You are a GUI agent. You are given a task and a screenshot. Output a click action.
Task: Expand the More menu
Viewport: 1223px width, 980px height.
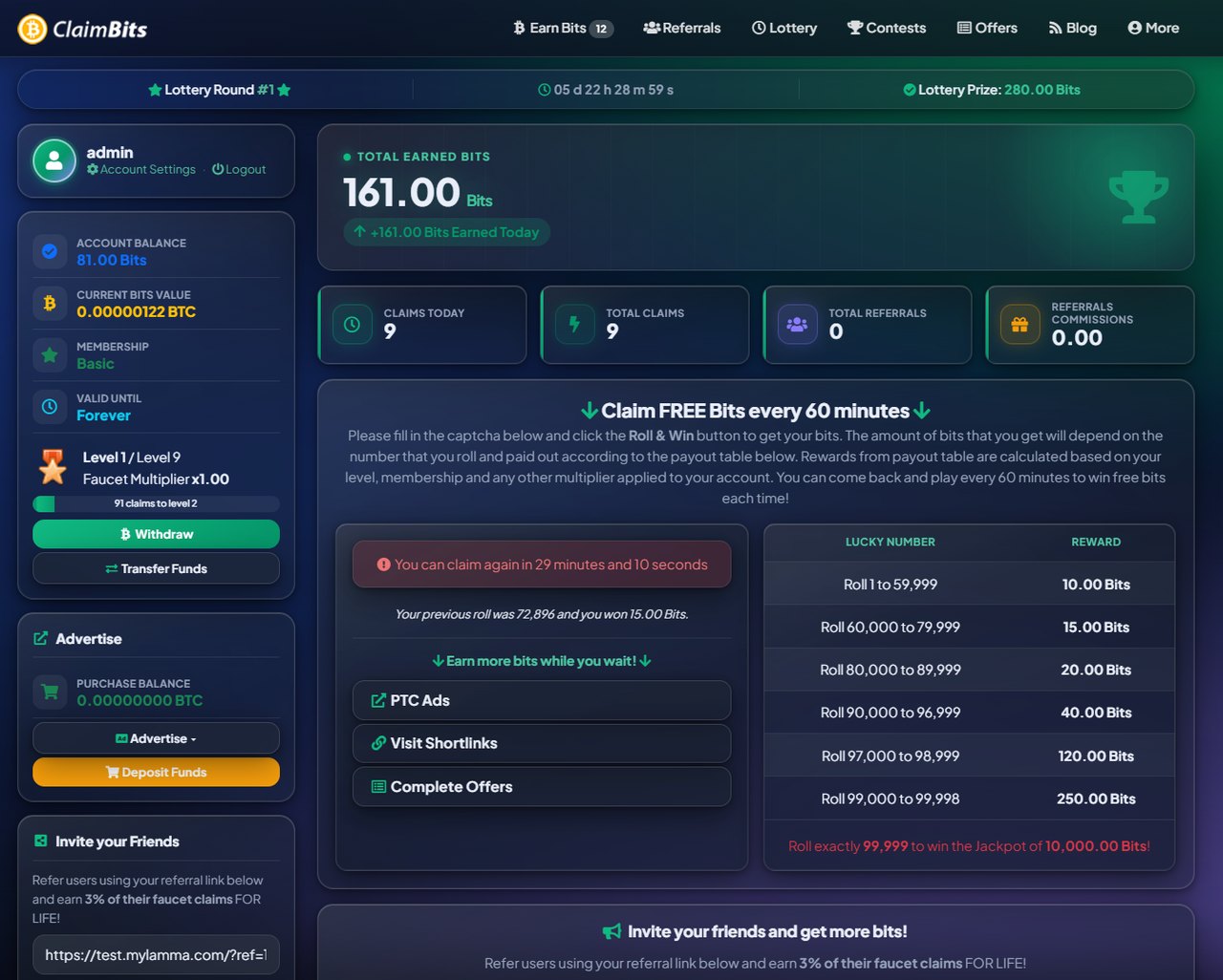[x=1153, y=28]
